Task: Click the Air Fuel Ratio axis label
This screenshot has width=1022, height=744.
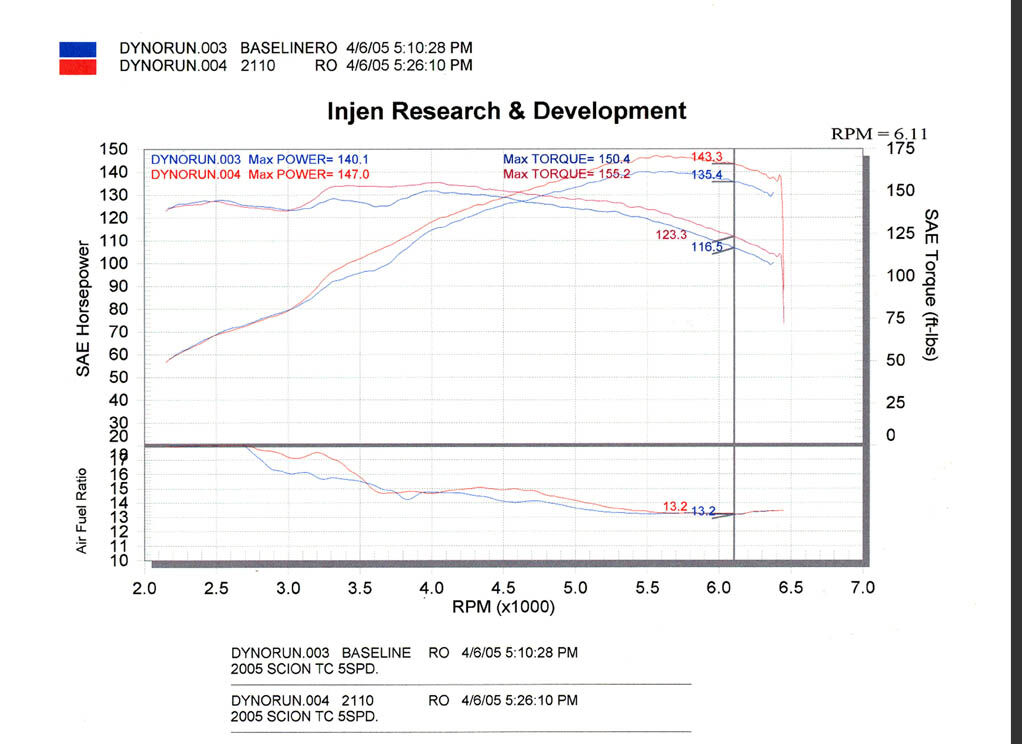Action: (81, 511)
